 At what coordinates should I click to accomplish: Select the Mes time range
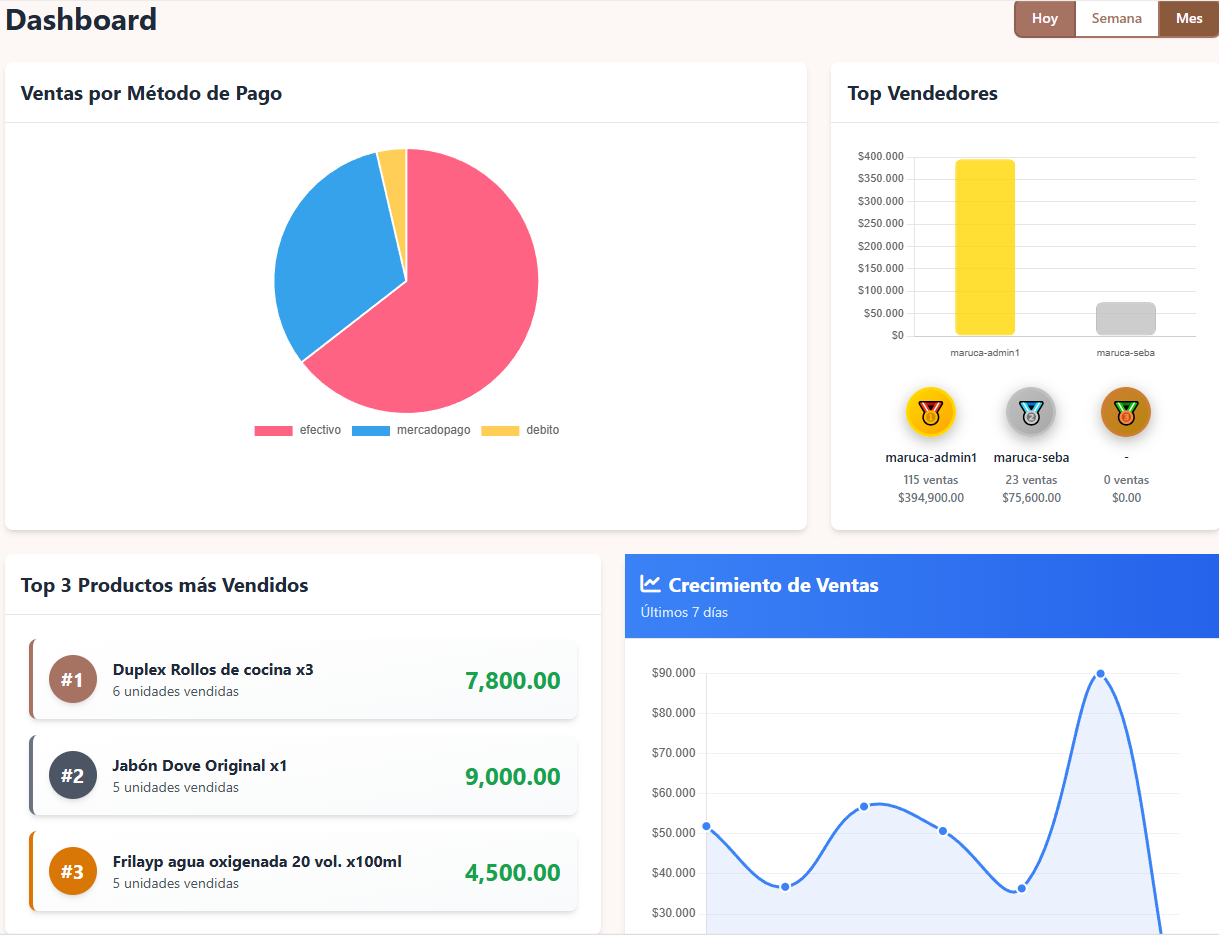(x=1189, y=19)
